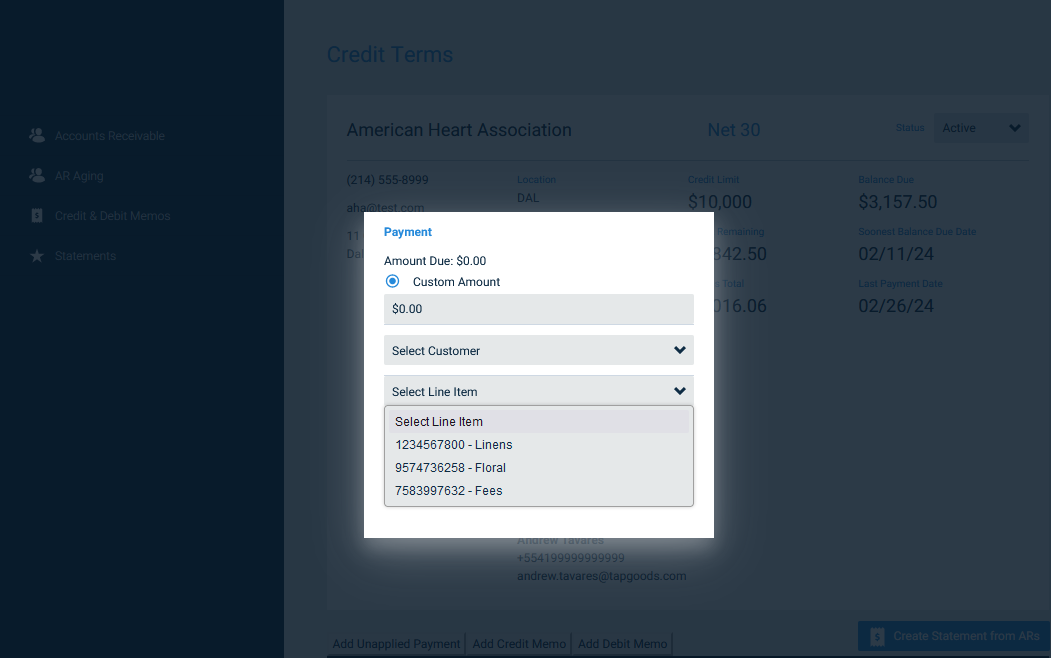
Task: Click Add Debit Memo button
Action: 622,644
